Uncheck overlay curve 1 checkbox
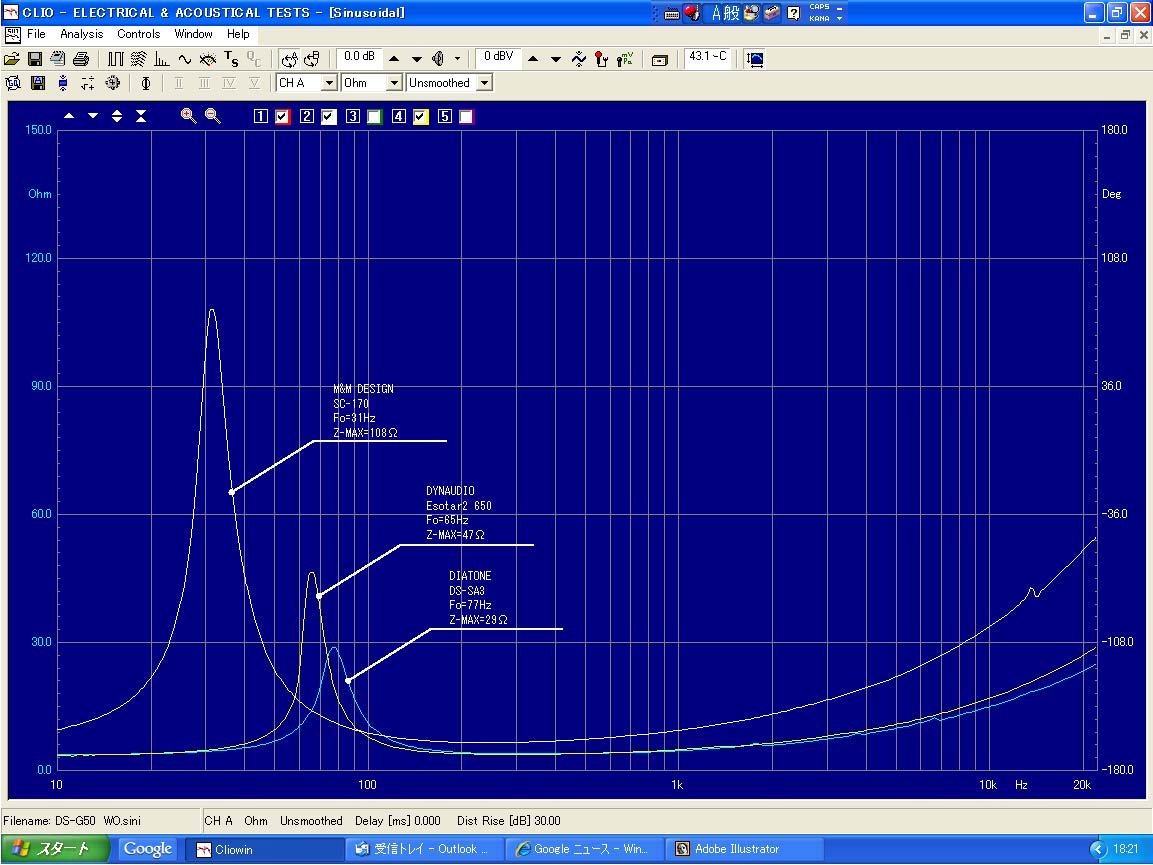 click(x=283, y=117)
